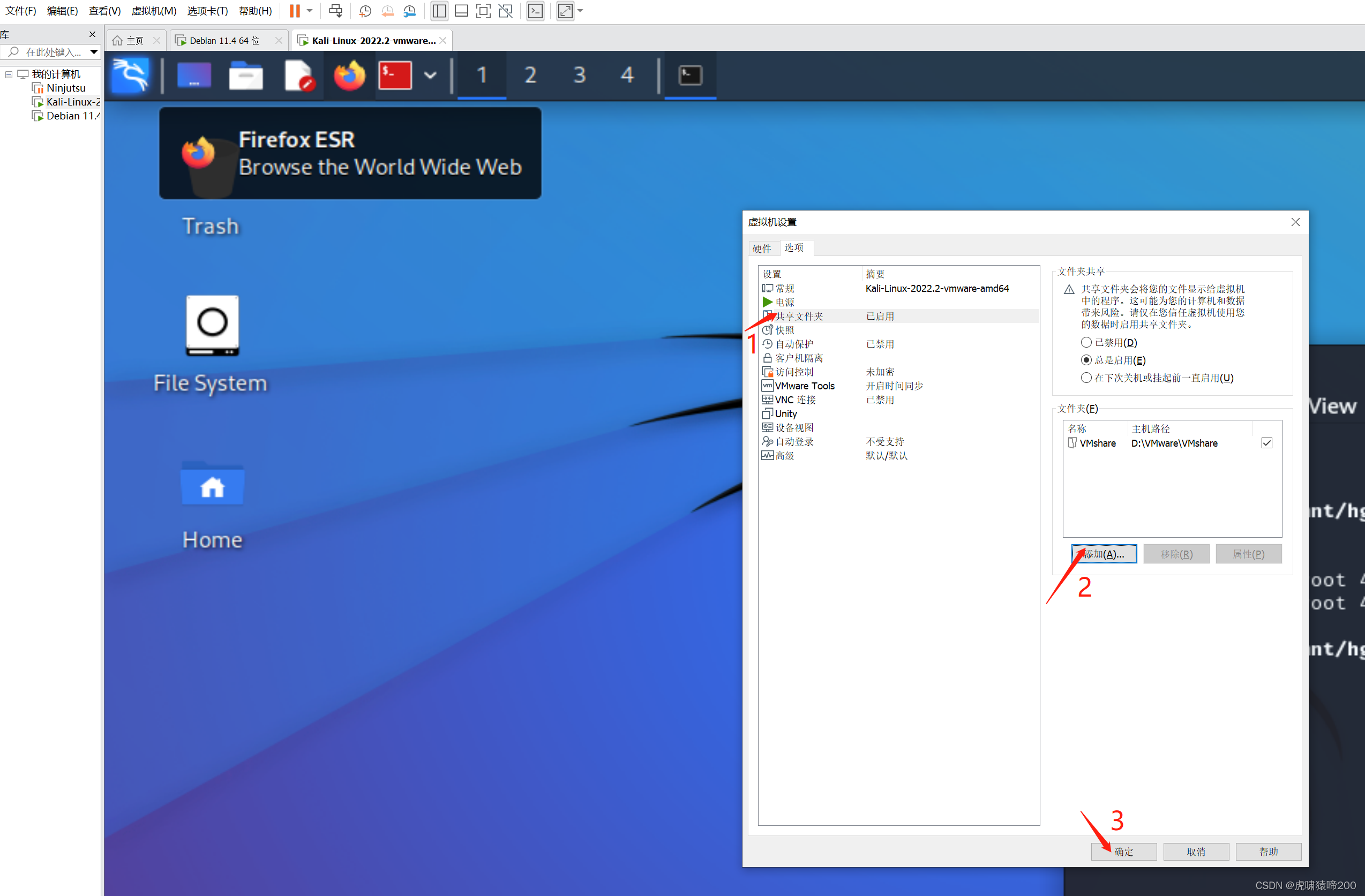Open the snapshot manager toolbar icon

click(409, 11)
